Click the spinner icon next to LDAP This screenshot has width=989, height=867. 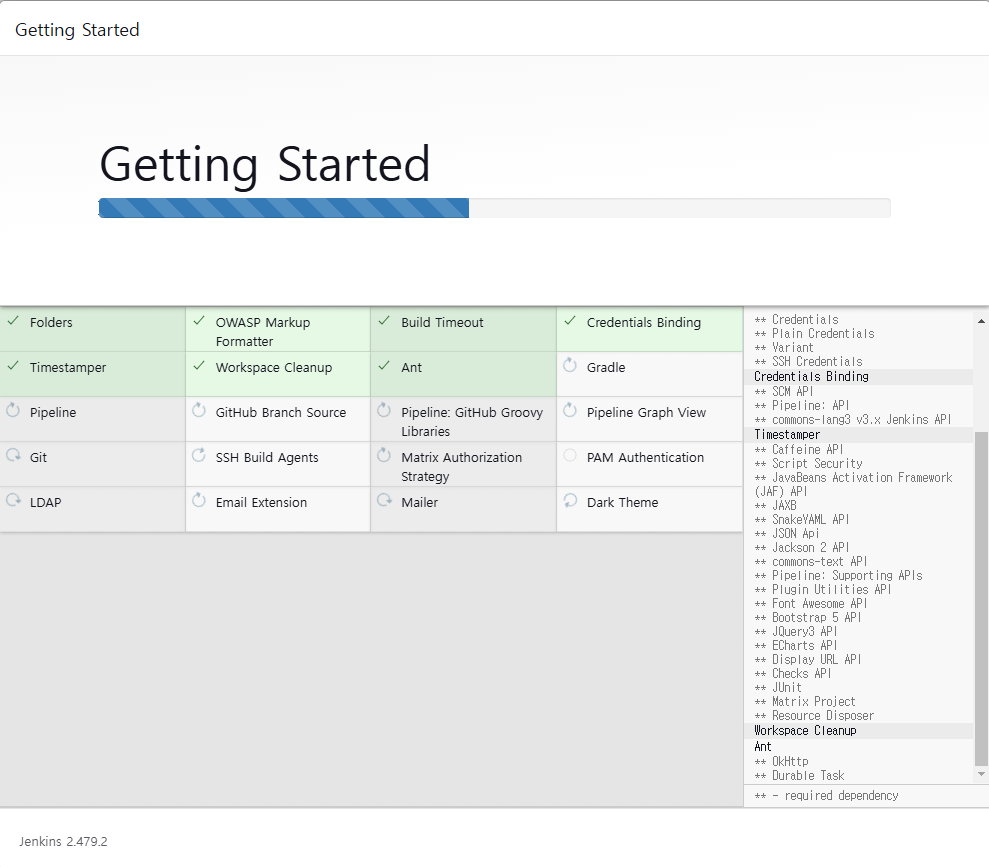click(x=13, y=501)
